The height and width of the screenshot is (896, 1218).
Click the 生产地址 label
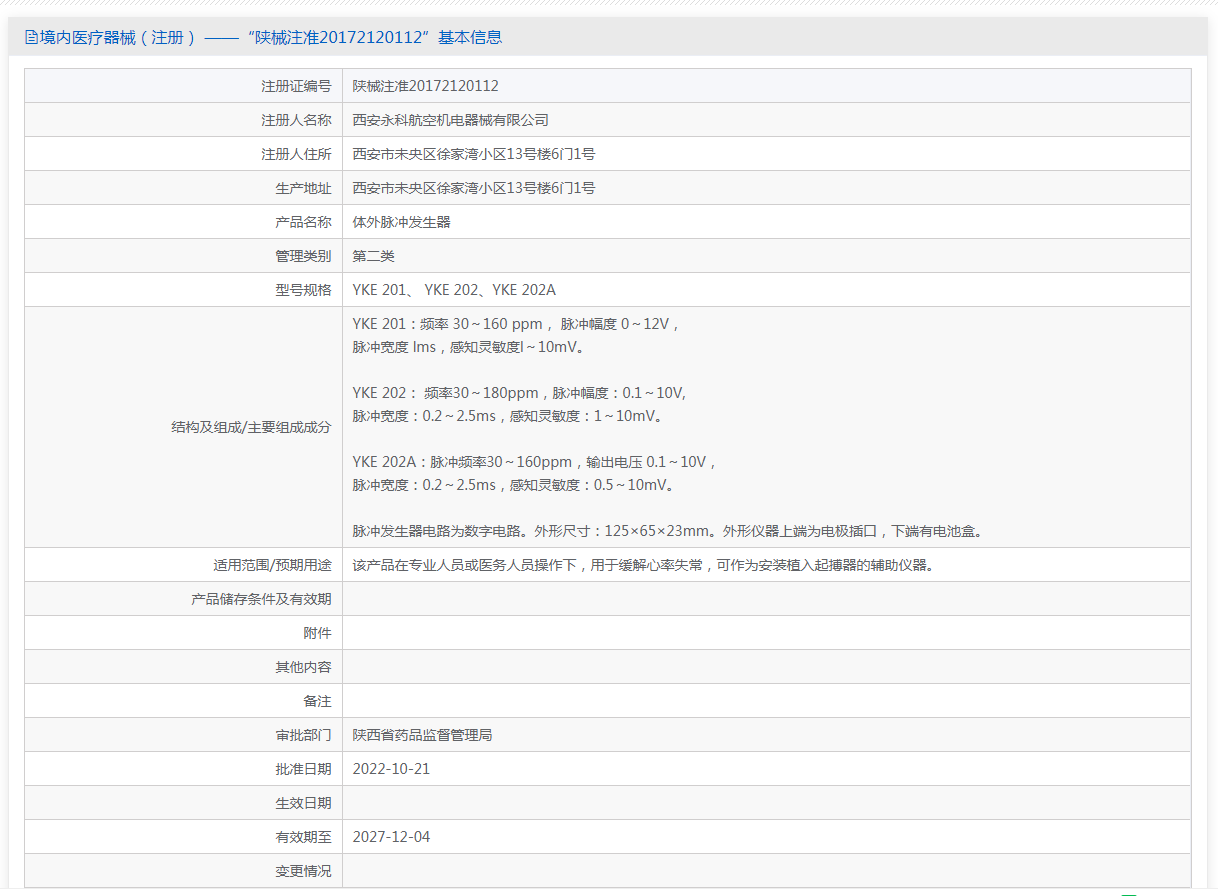(303, 188)
